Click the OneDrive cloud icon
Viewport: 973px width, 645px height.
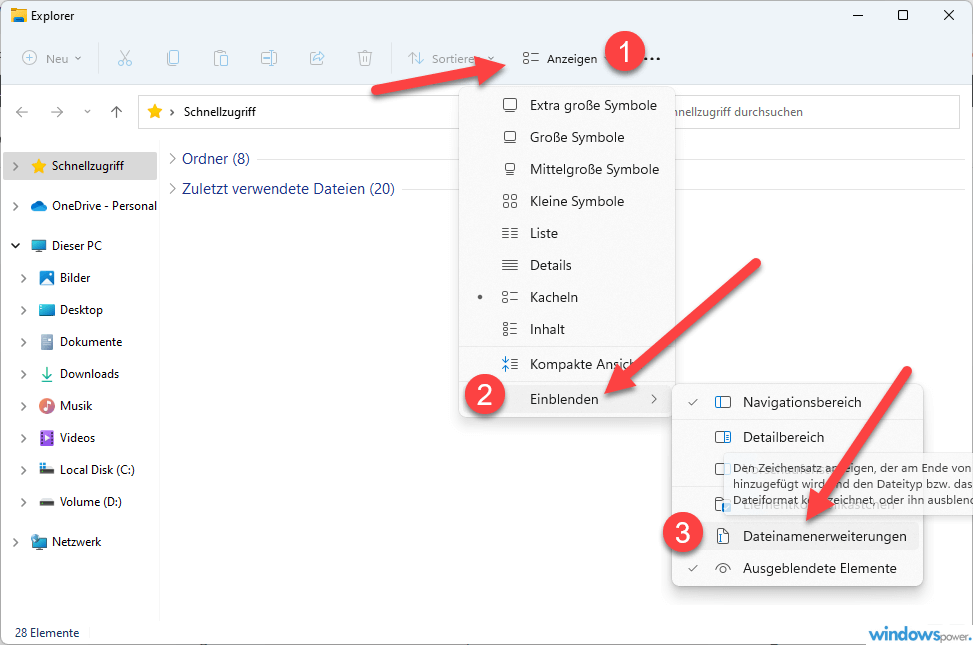tap(38, 206)
